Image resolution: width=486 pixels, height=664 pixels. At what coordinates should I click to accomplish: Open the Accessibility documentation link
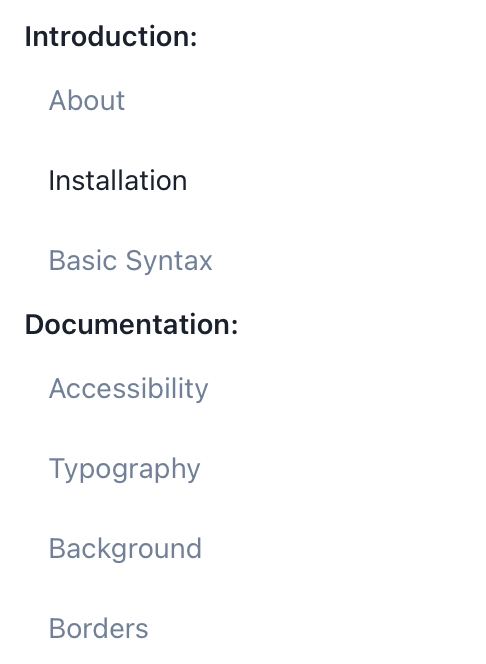(x=128, y=389)
